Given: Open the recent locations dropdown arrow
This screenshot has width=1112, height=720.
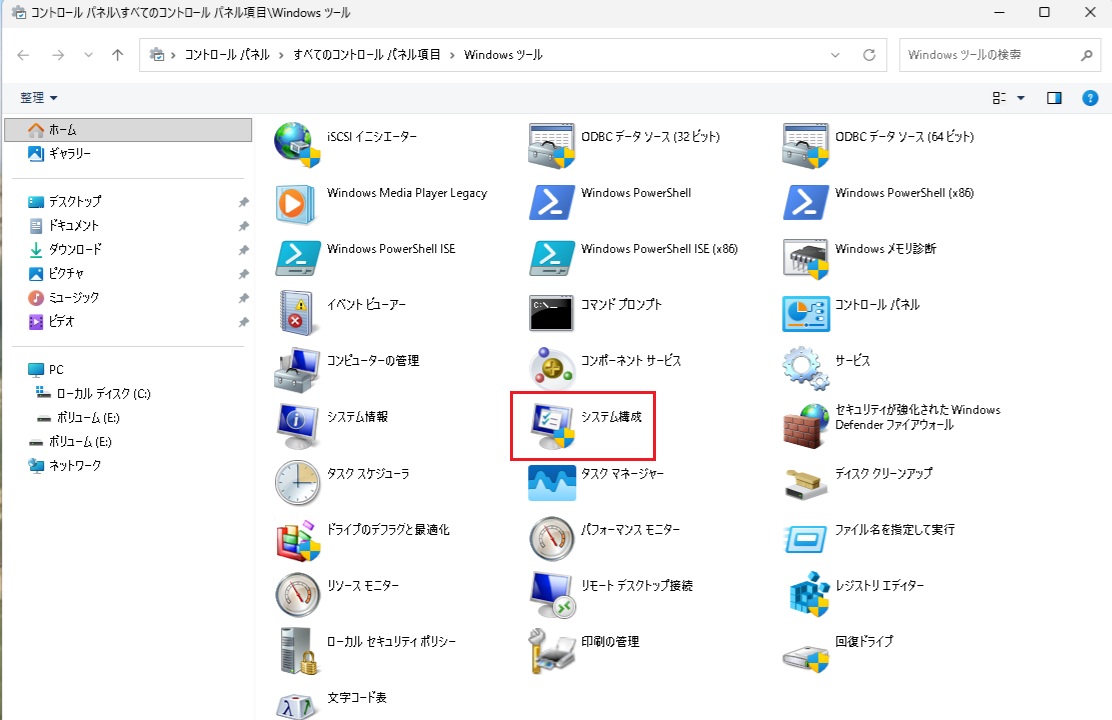Looking at the screenshot, I should (88, 55).
